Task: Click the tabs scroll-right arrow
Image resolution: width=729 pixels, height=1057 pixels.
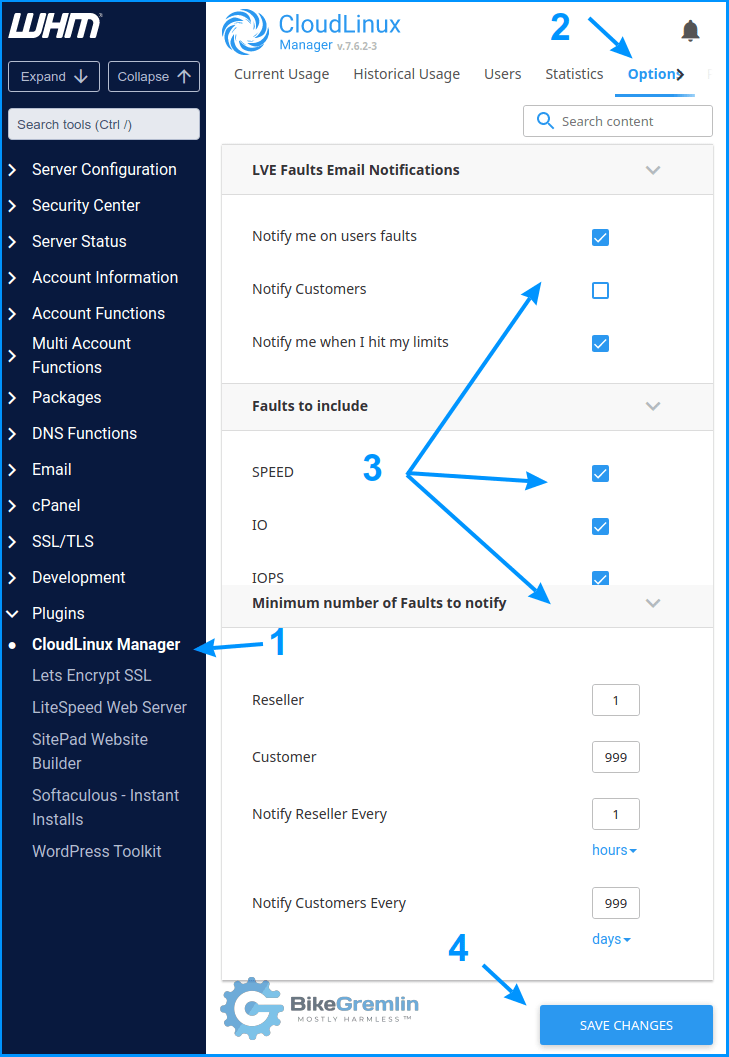Action: click(680, 74)
